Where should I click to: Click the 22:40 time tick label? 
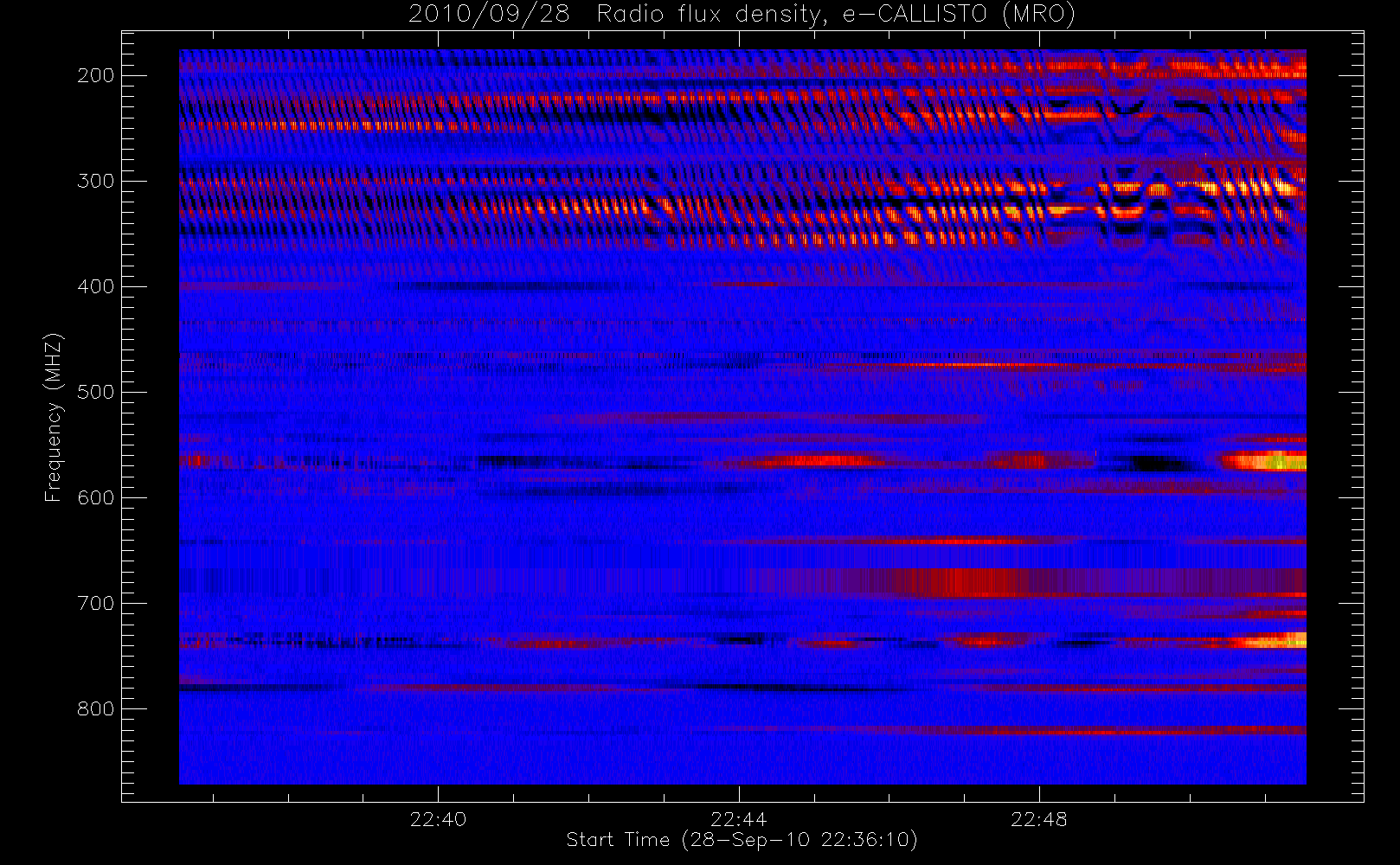(x=438, y=819)
